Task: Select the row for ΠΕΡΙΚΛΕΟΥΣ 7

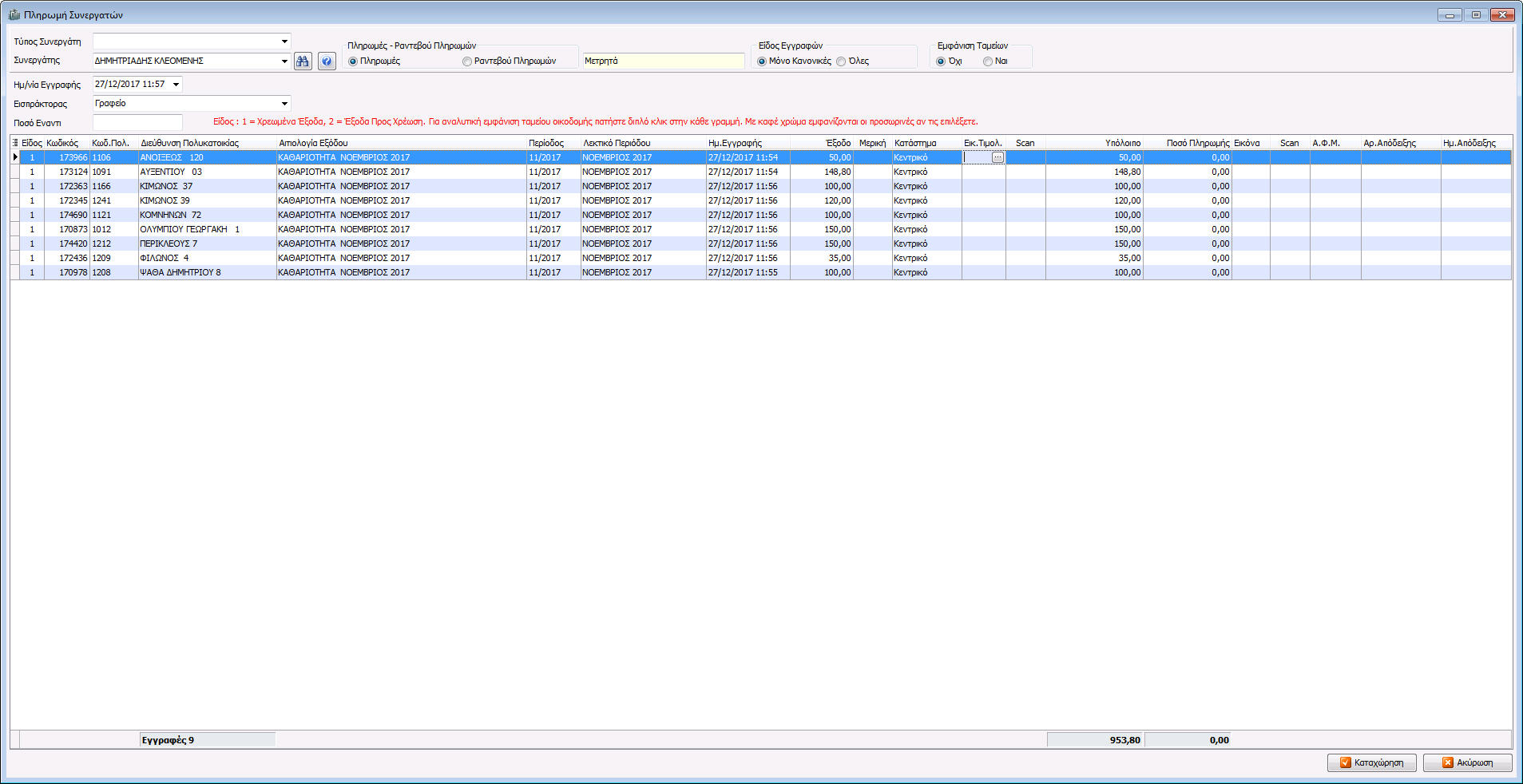Action: point(760,244)
